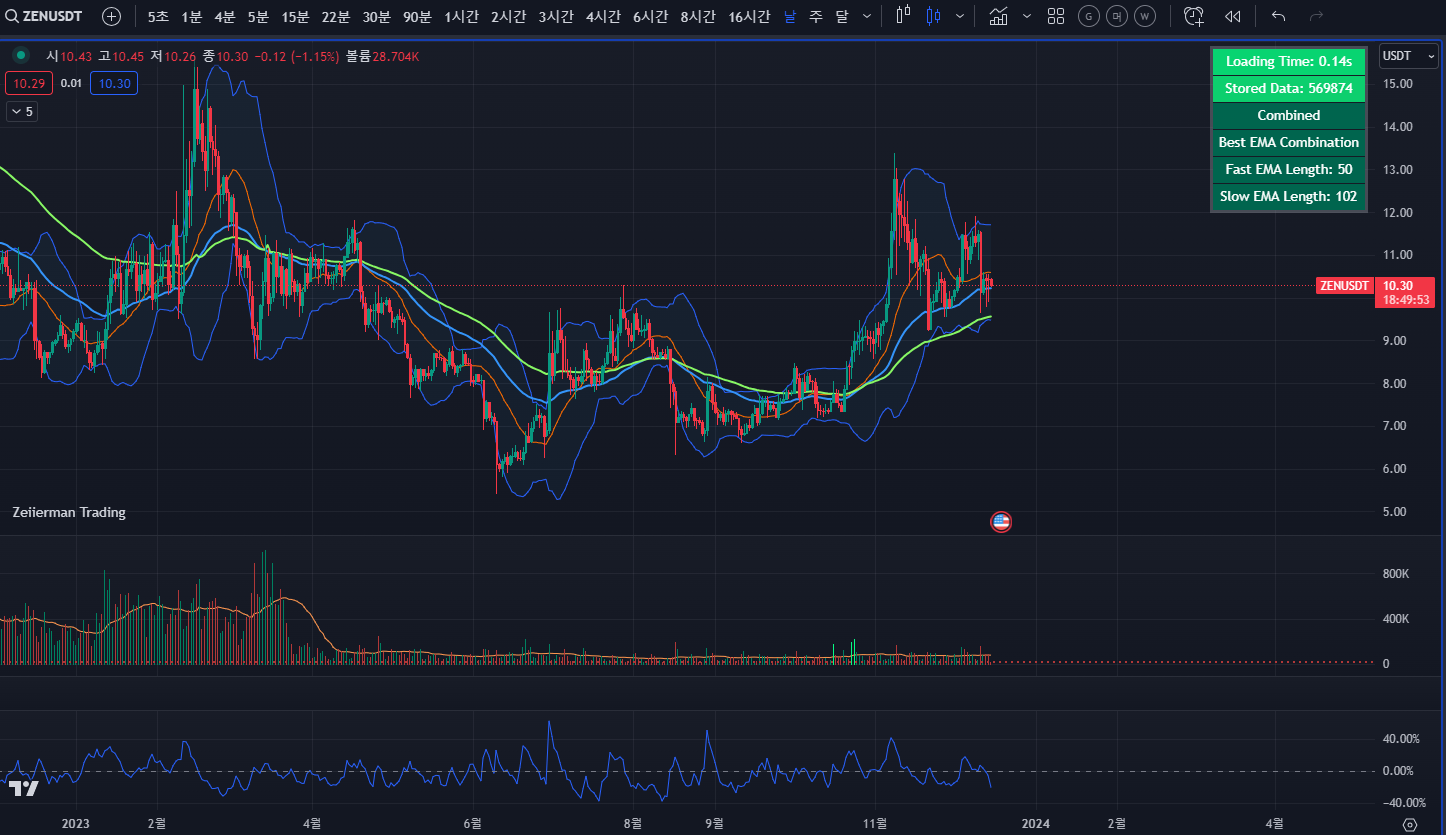Redo the last chart action
The width and height of the screenshot is (1446, 835).
pyautogui.click(x=1317, y=16)
